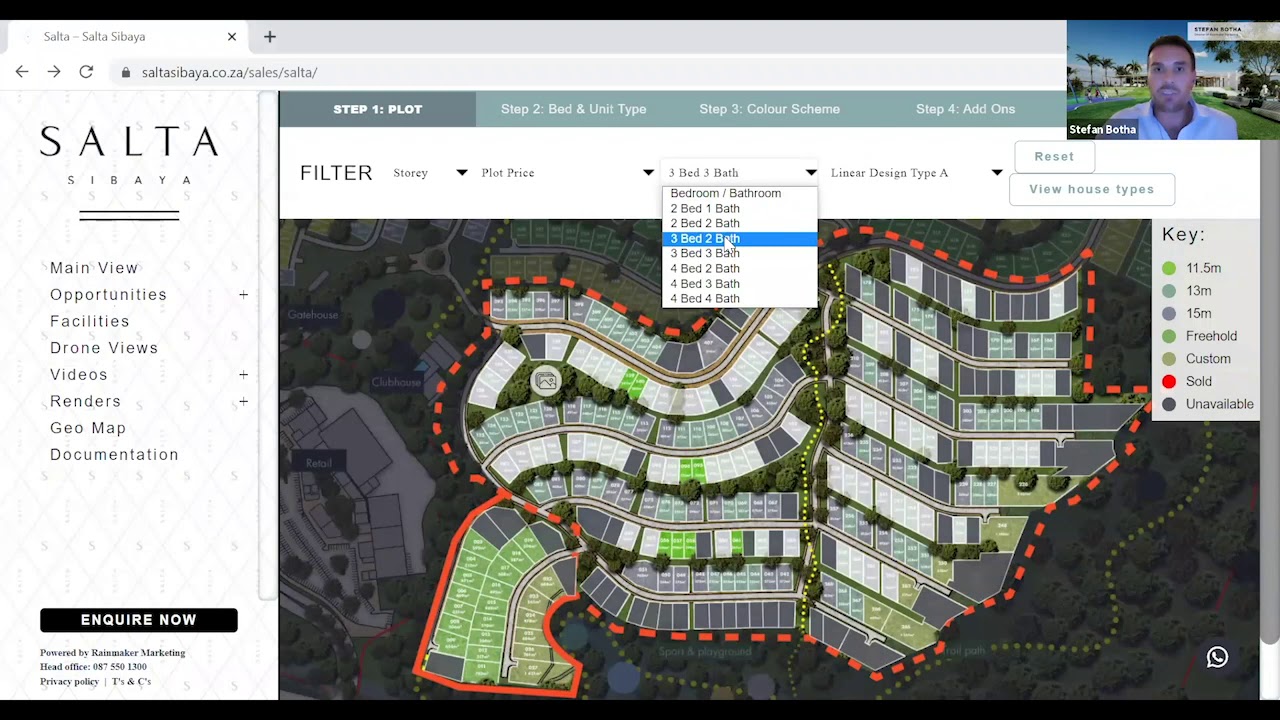Open Documentation in the sidebar
Viewport: 1280px width, 720px height.
114,455
